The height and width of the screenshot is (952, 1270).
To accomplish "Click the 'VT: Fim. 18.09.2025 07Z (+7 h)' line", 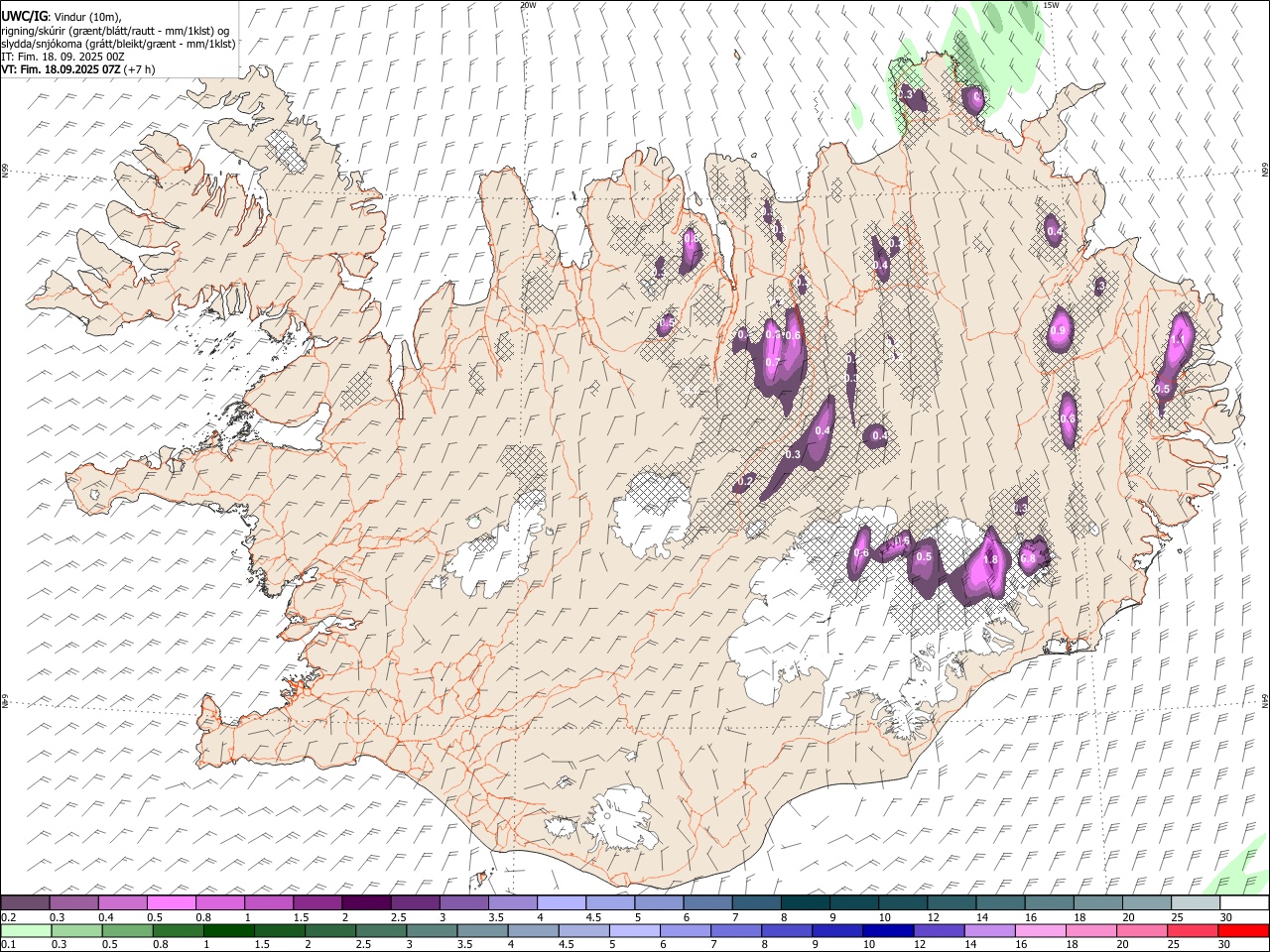I will 77,69.
